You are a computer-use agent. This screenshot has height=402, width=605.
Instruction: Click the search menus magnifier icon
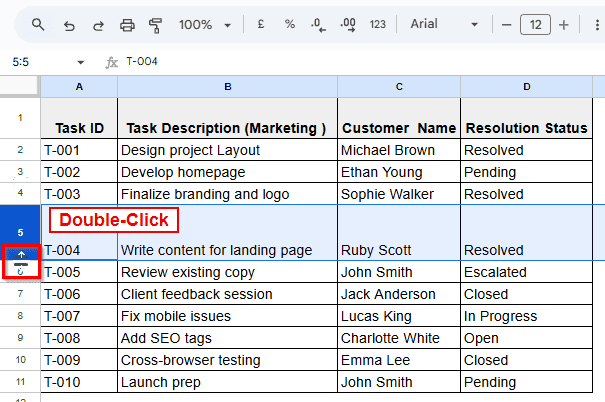coord(38,24)
